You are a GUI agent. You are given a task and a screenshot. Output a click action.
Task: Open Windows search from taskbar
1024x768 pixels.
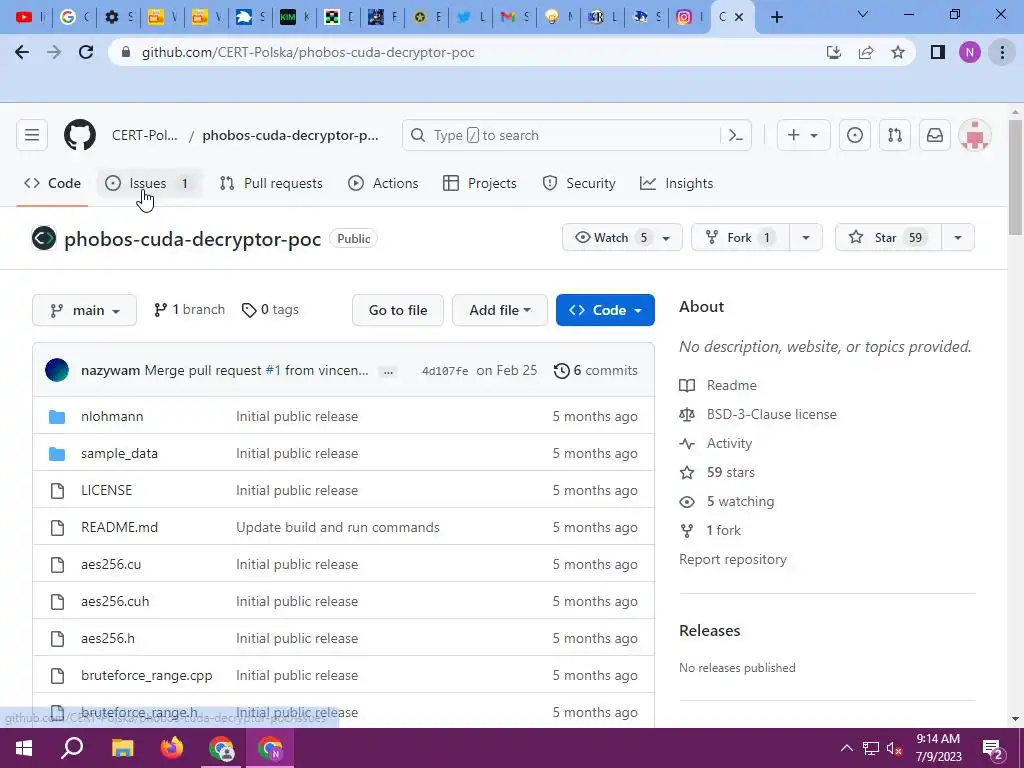[x=72, y=748]
